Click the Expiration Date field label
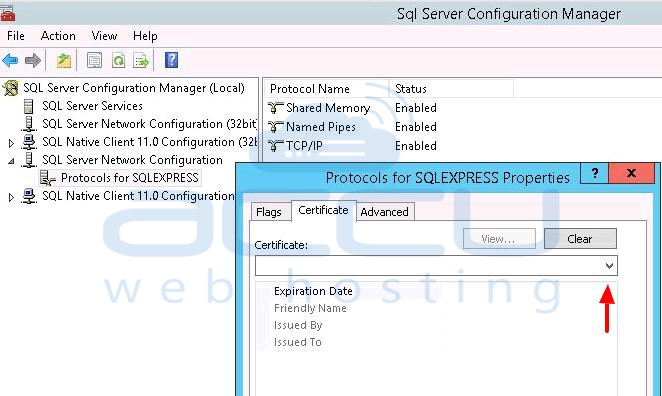This screenshot has height=396, width=662. point(313,291)
